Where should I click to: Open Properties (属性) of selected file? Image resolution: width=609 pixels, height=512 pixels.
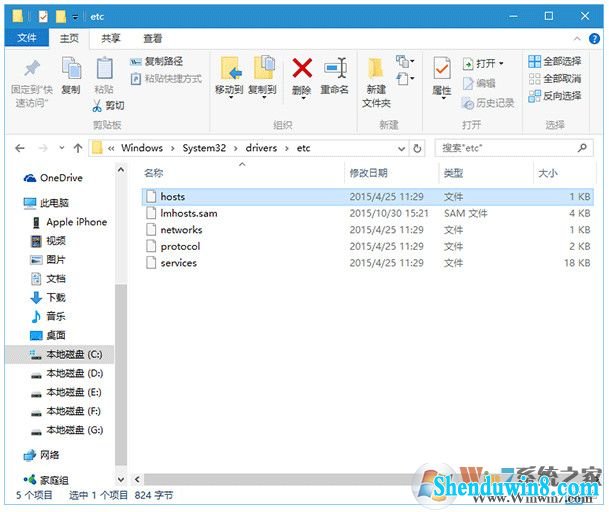pyautogui.click(x=442, y=77)
